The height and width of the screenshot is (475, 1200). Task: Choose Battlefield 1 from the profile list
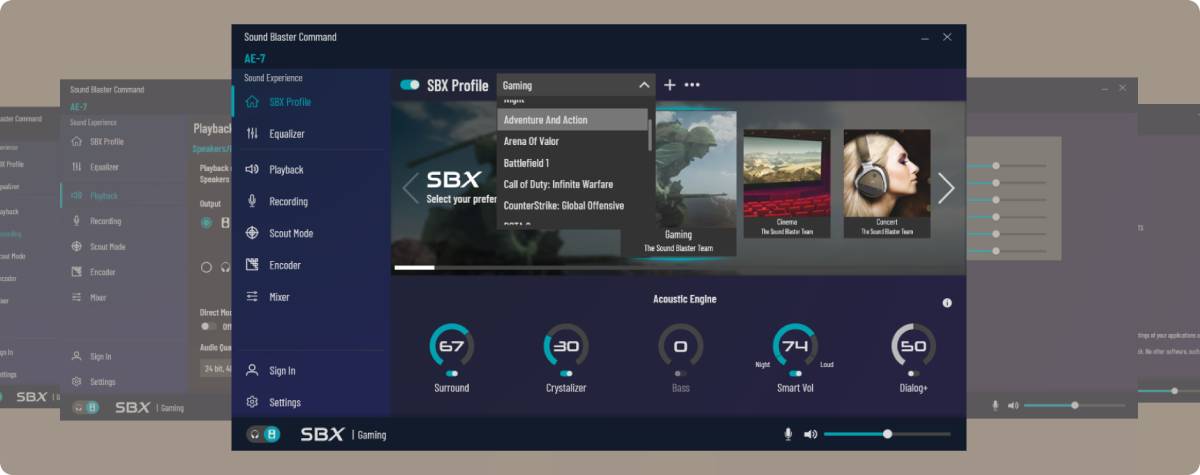[x=573, y=163]
